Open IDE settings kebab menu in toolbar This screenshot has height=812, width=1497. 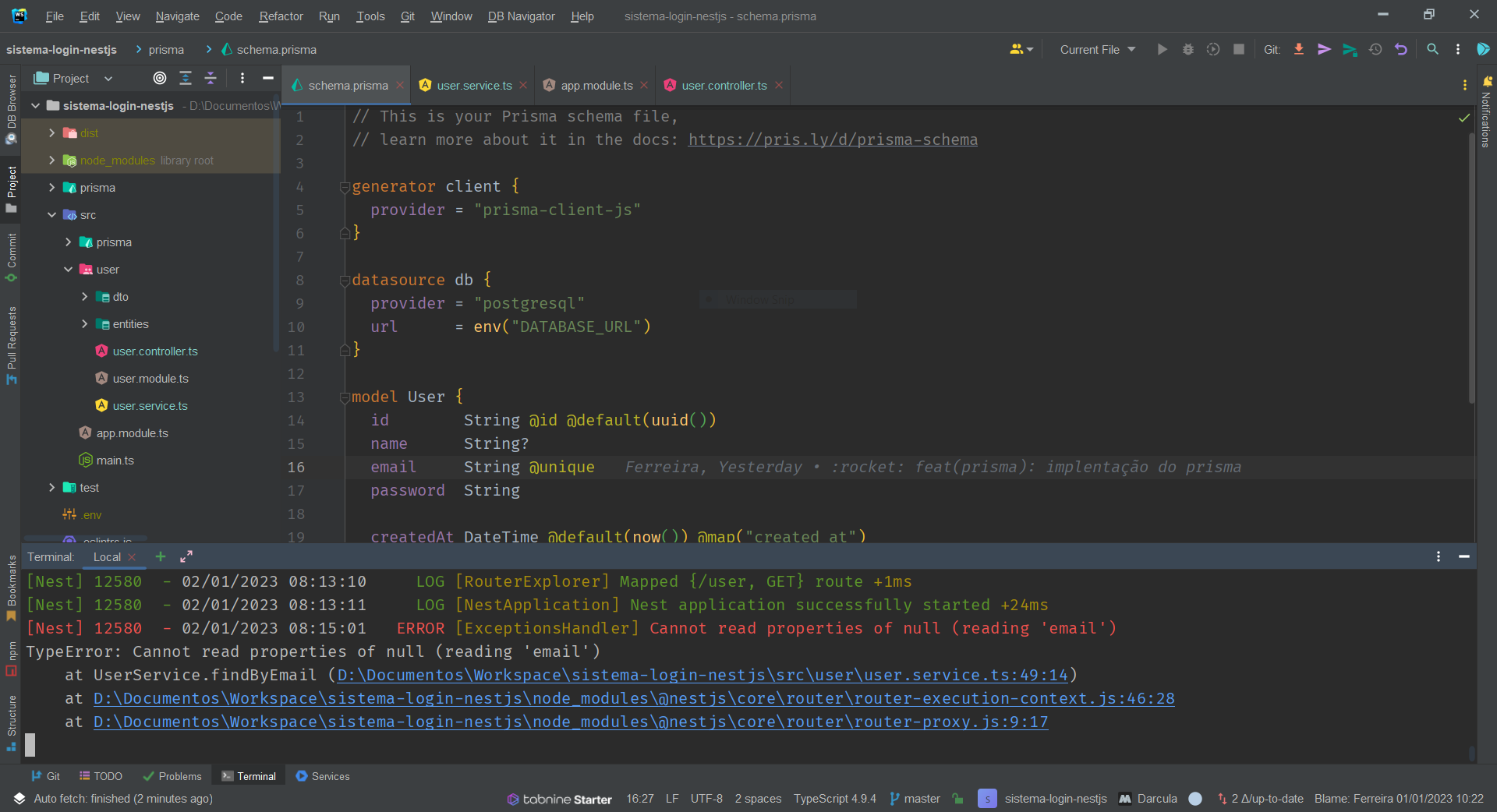[1458, 49]
